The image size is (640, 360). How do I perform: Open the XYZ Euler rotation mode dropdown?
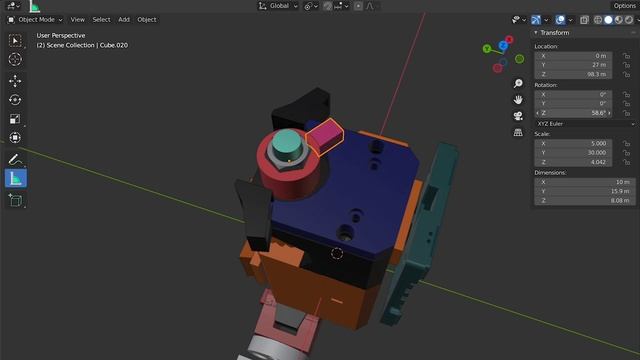[585, 124]
